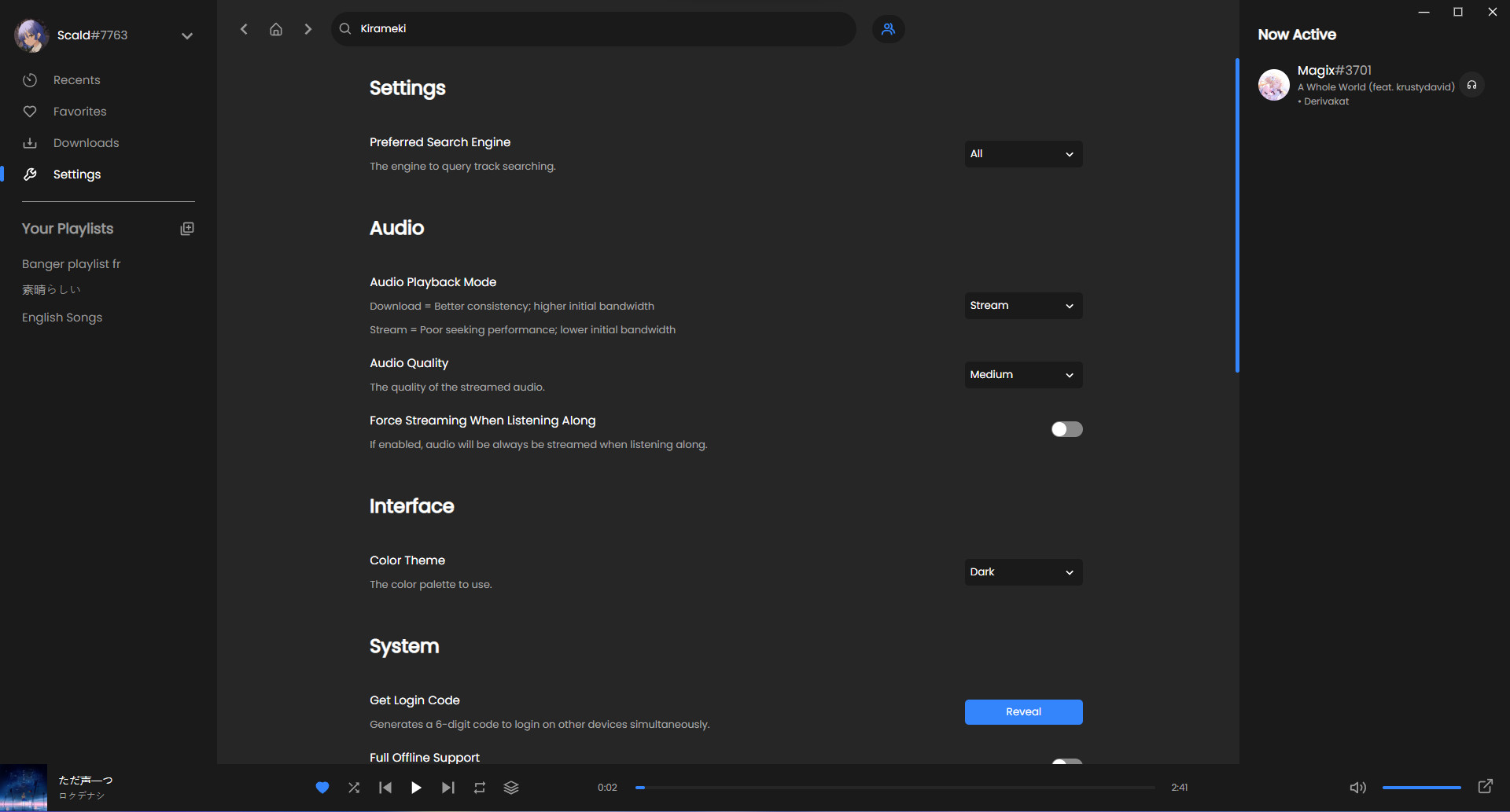This screenshot has height=812, width=1510.
Task: Expand the Scald#7763 account dropdown chevron
Action: [x=187, y=35]
